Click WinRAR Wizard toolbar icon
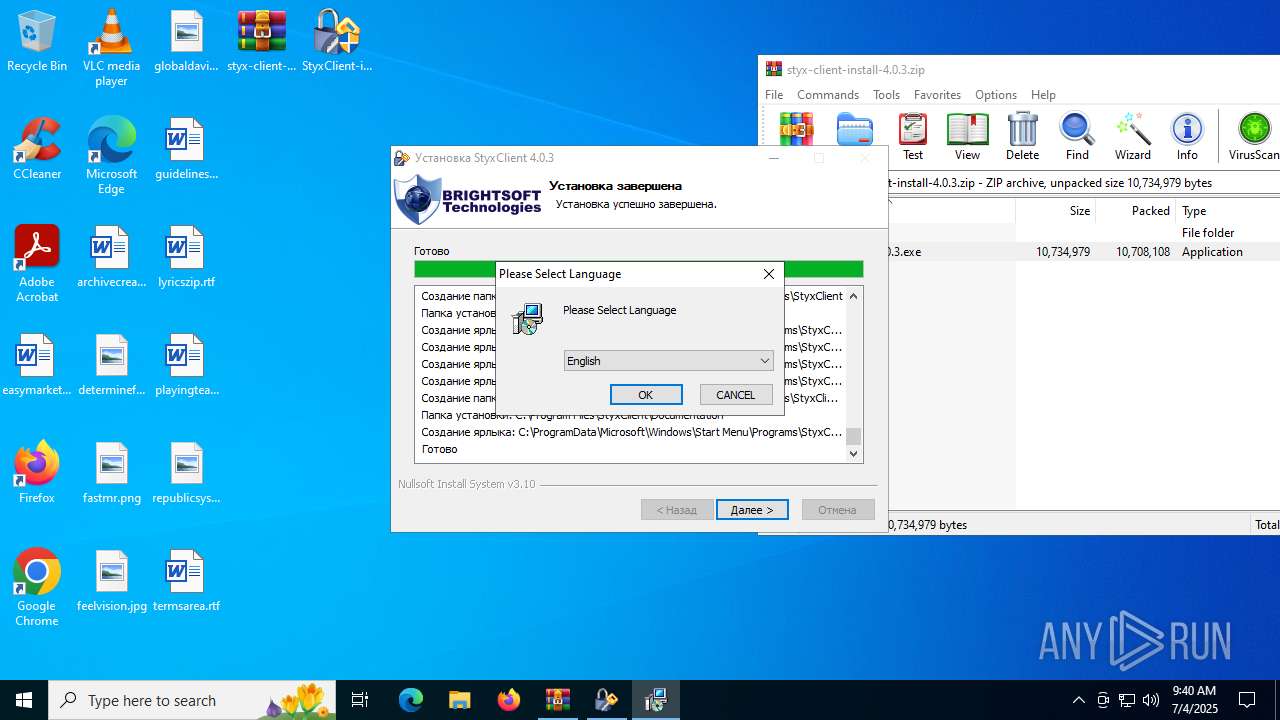The width and height of the screenshot is (1280, 720). (1133, 137)
